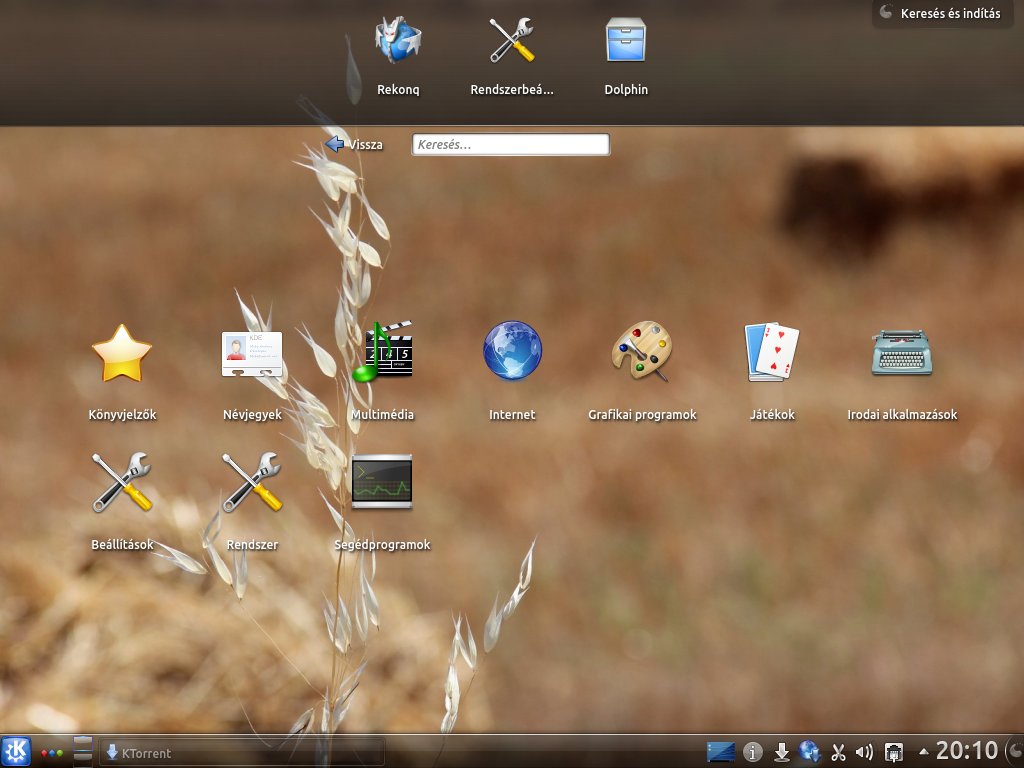Open the globe tray icon
The image size is (1024, 768).
pos(810,752)
